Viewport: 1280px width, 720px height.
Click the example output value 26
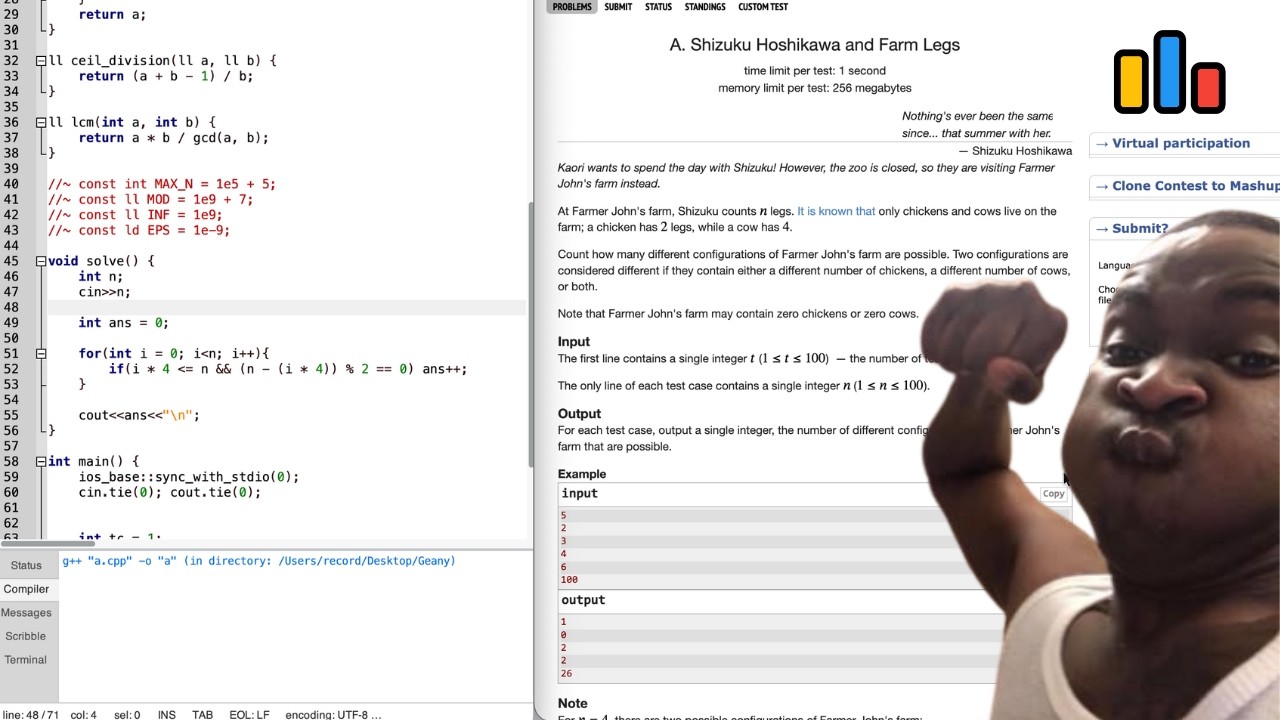(x=566, y=674)
